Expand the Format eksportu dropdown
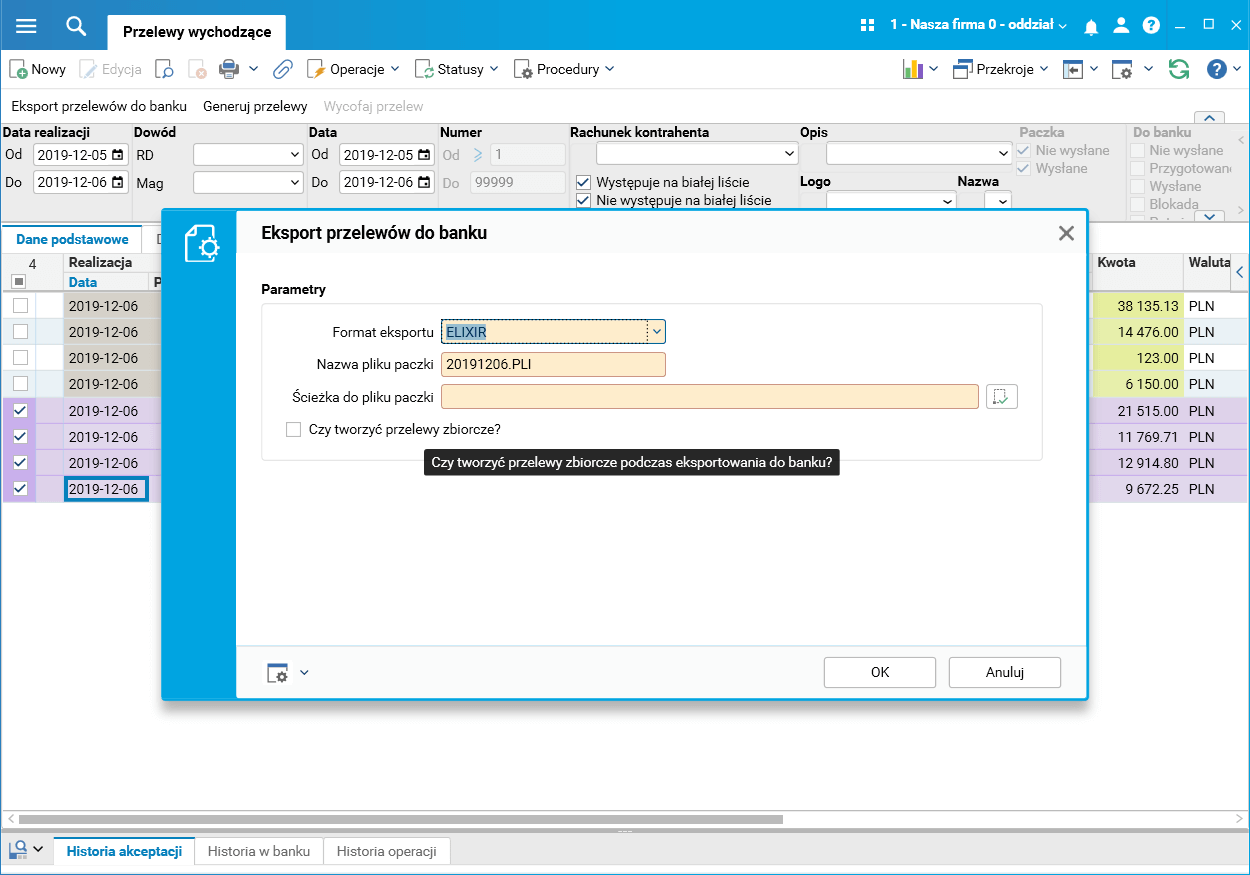1250x875 pixels. (x=657, y=332)
